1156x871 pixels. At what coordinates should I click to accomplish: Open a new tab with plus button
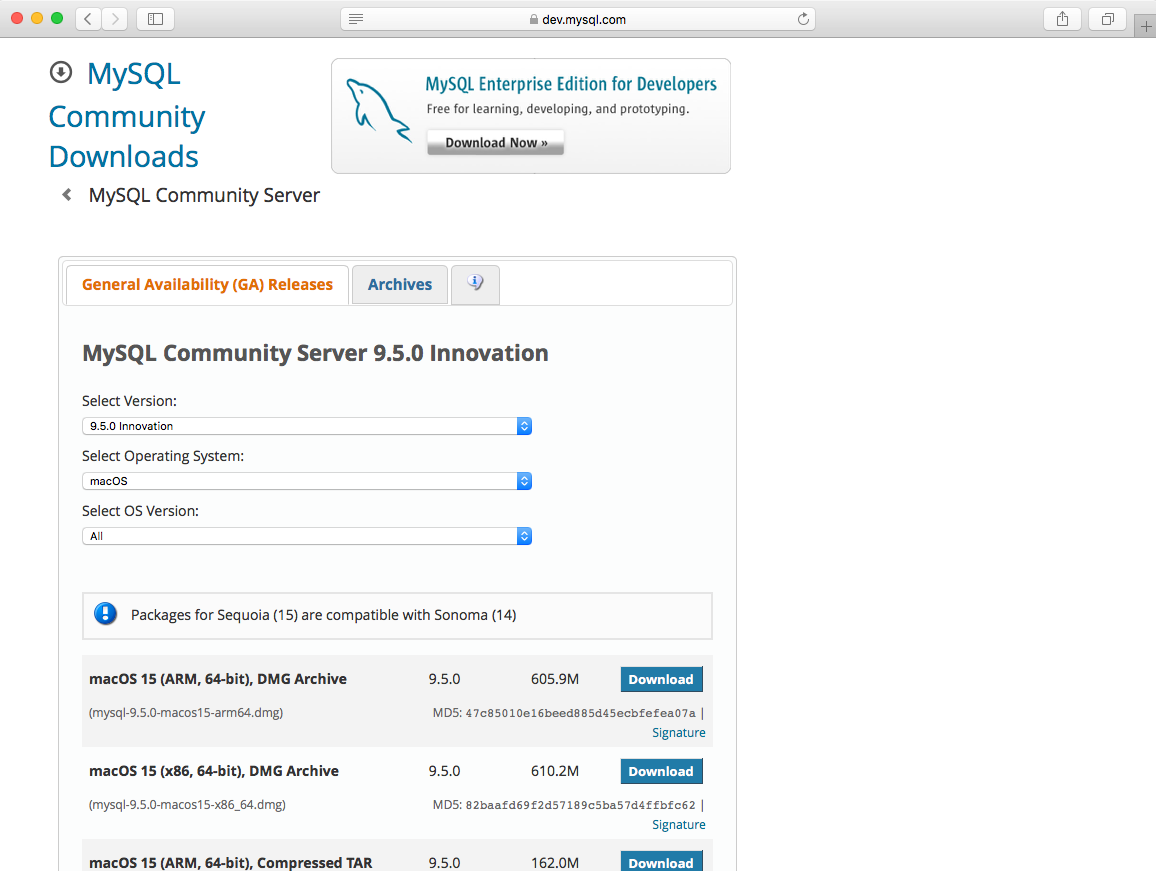click(x=1146, y=26)
